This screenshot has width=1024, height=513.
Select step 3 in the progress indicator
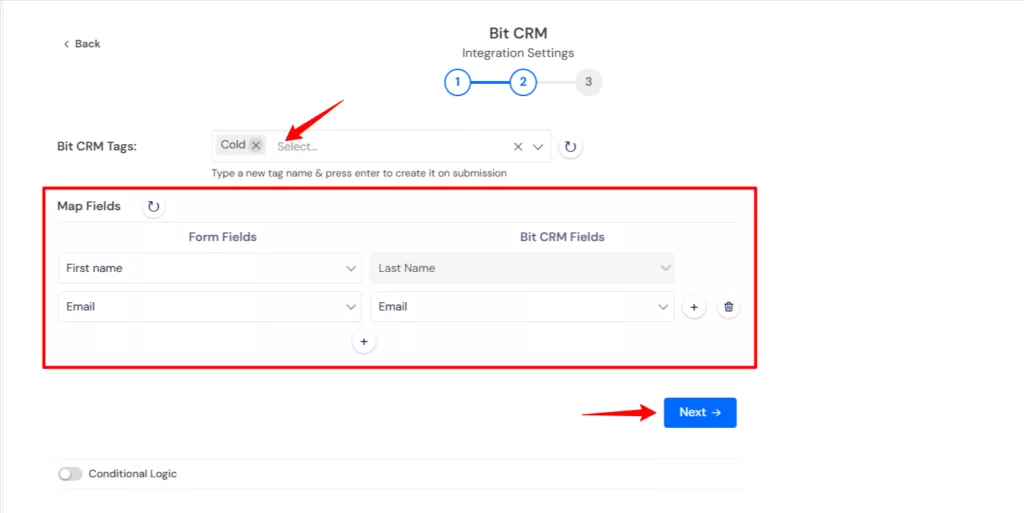[x=588, y=82]
